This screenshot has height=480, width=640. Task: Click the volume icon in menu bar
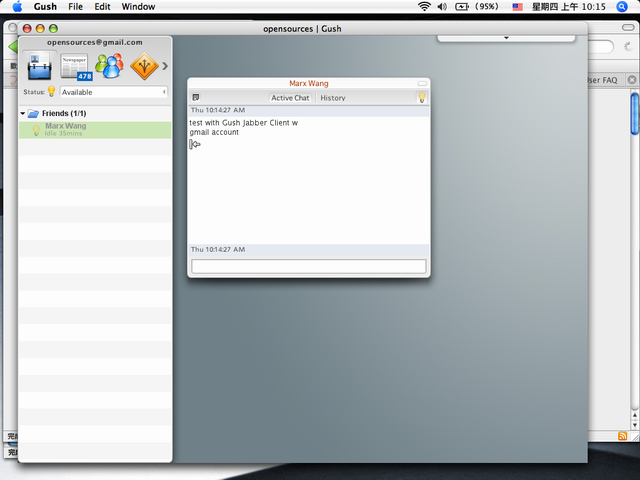(442, 7)
